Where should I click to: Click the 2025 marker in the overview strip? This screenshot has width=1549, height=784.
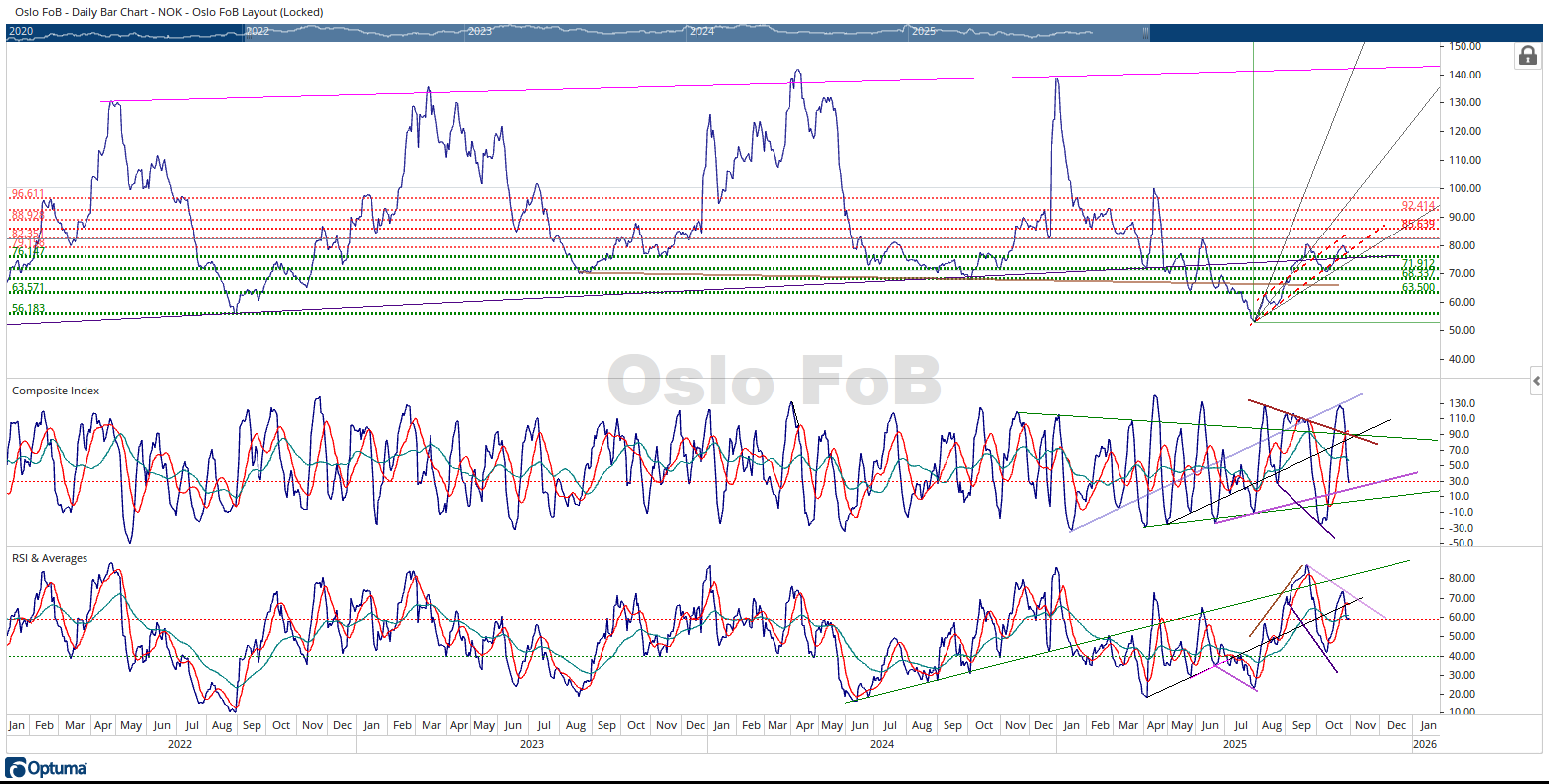(x=924, y=32)
